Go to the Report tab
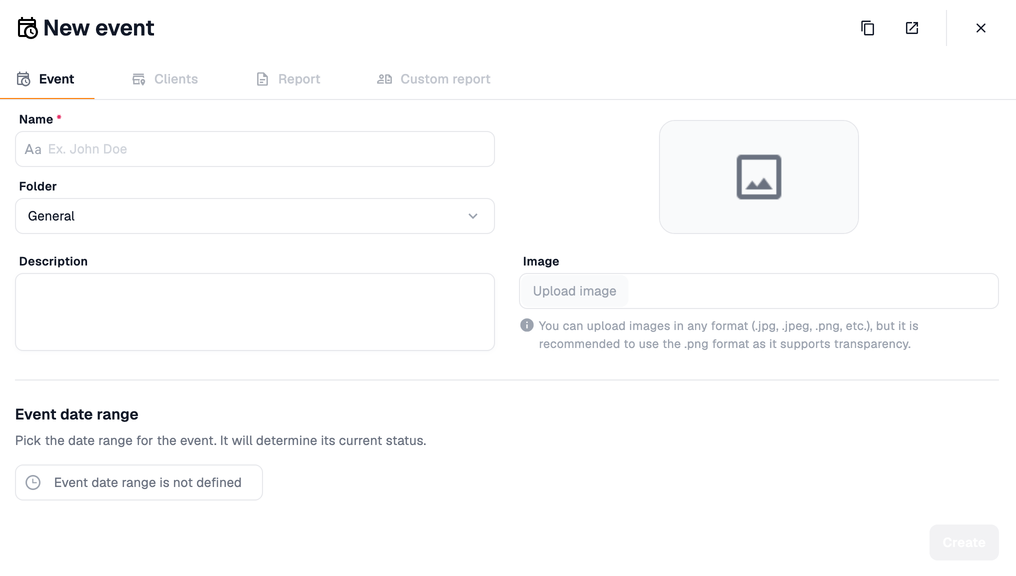1016x576 pixels. pos(288,79)
